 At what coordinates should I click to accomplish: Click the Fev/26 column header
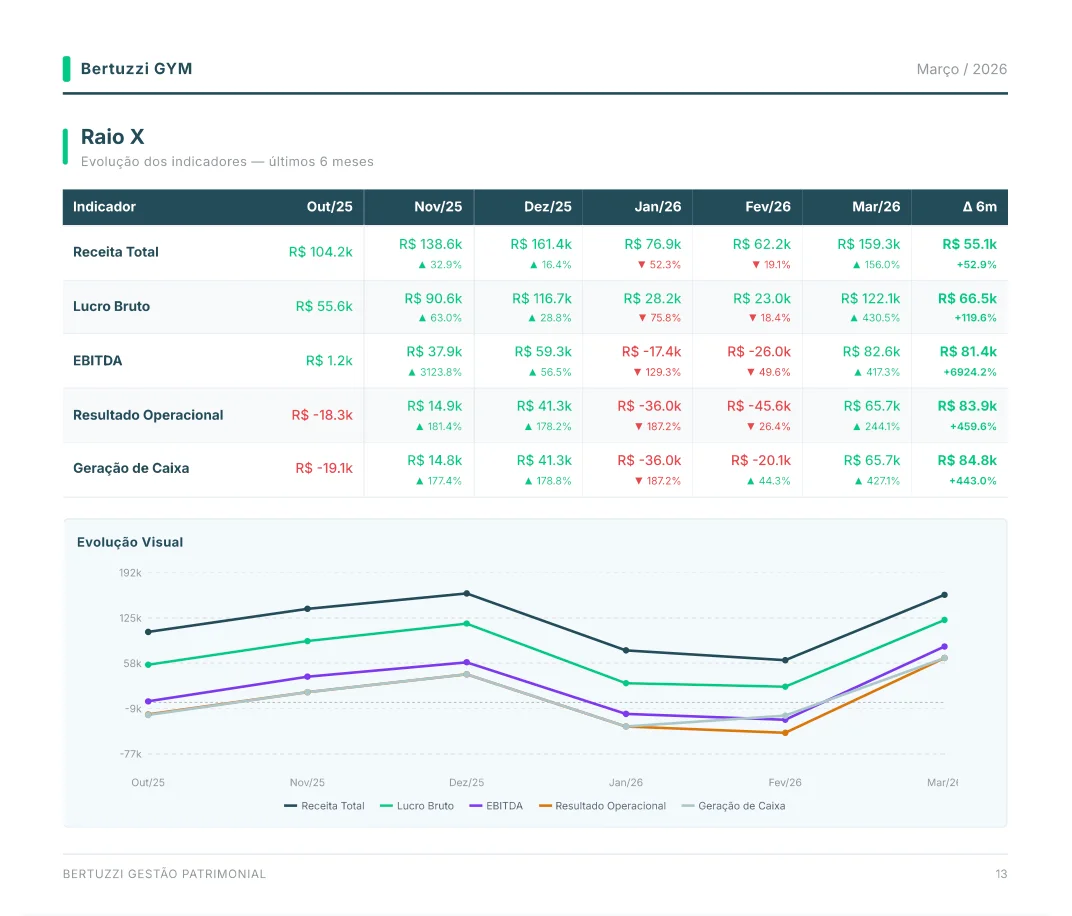pos(768,206)
